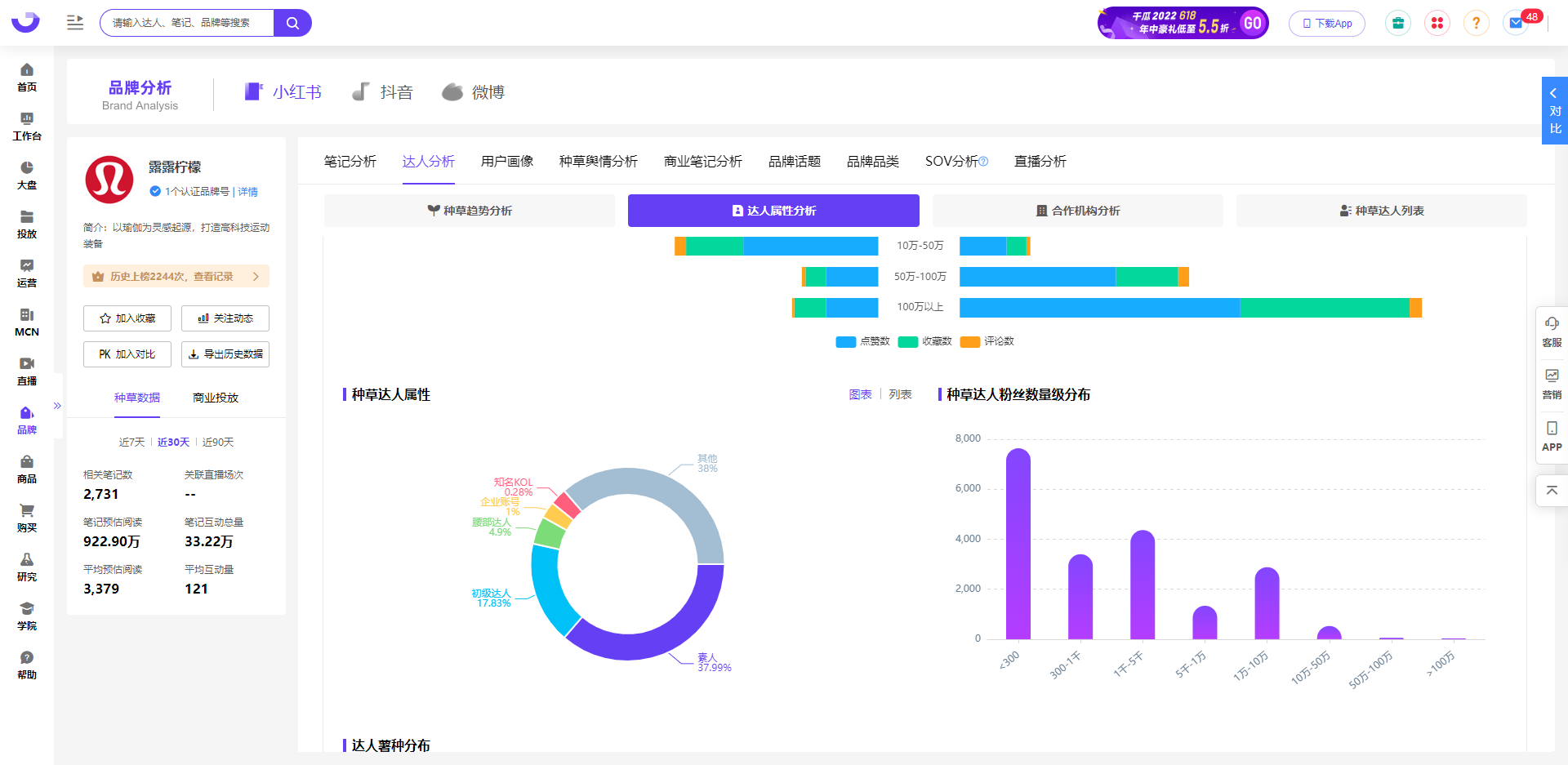Open the SOV分析 tab

pyautogui.click(x=956, y=162)
